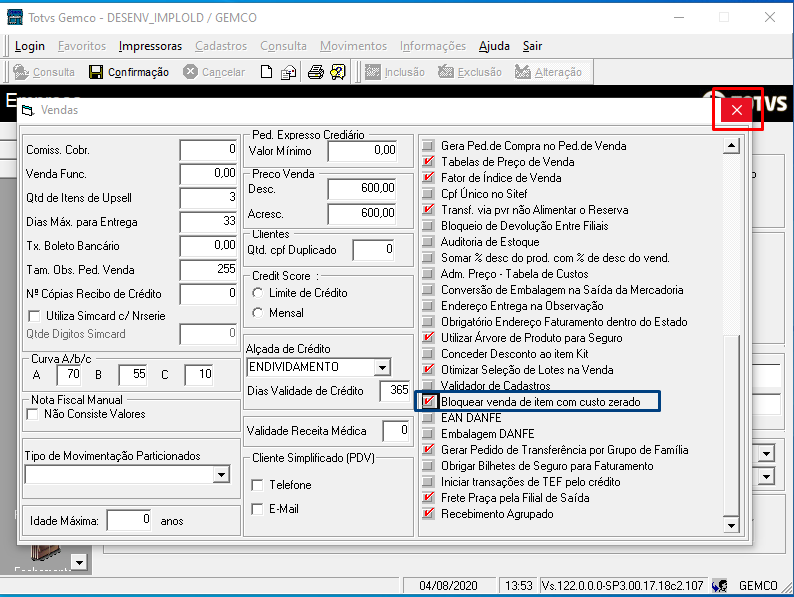Check EAN DANFE option

pyautogui.click(x=428, y=418)
